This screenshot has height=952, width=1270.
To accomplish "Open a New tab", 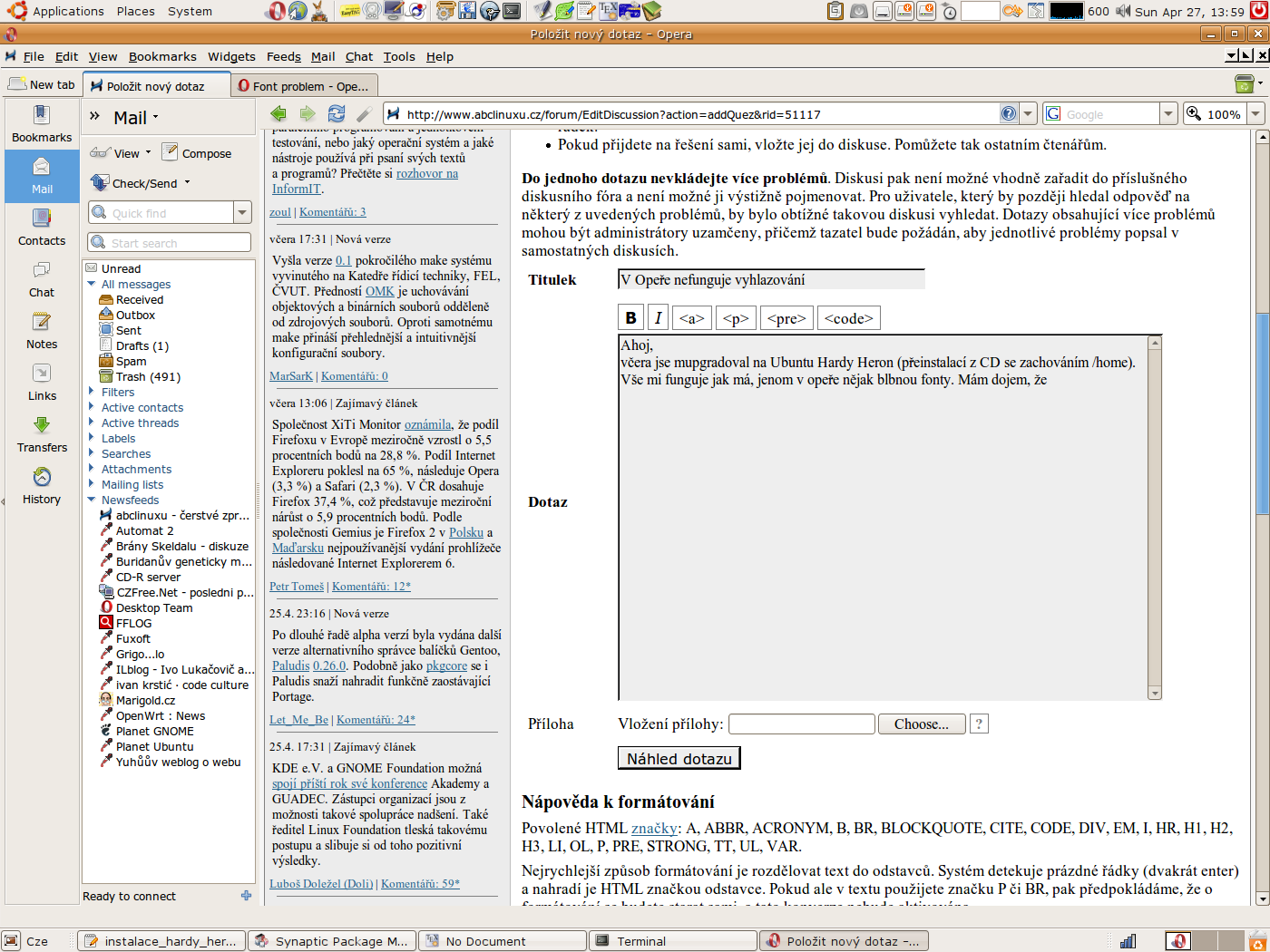I will (x=43, y=84).
